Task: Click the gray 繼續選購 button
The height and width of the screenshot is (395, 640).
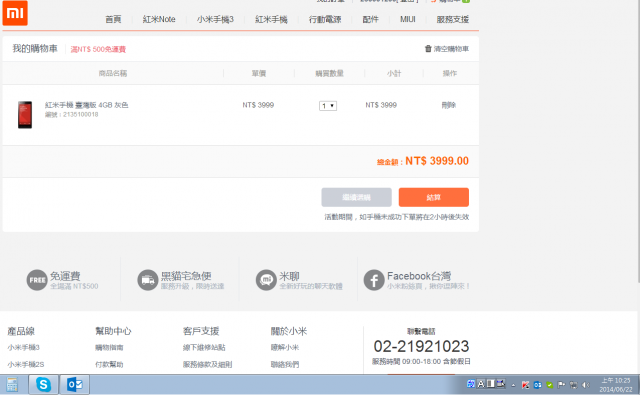Action: [356, 197]
